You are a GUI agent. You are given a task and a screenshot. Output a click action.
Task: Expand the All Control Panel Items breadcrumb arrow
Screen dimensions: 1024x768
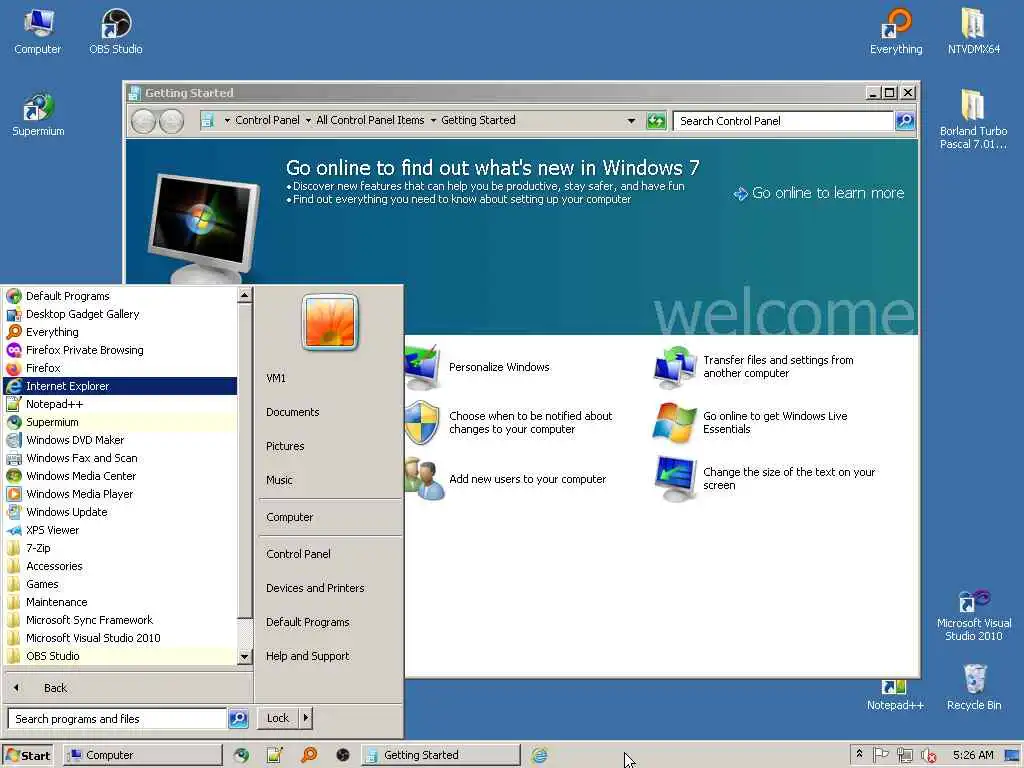click(x=433, y=121)
